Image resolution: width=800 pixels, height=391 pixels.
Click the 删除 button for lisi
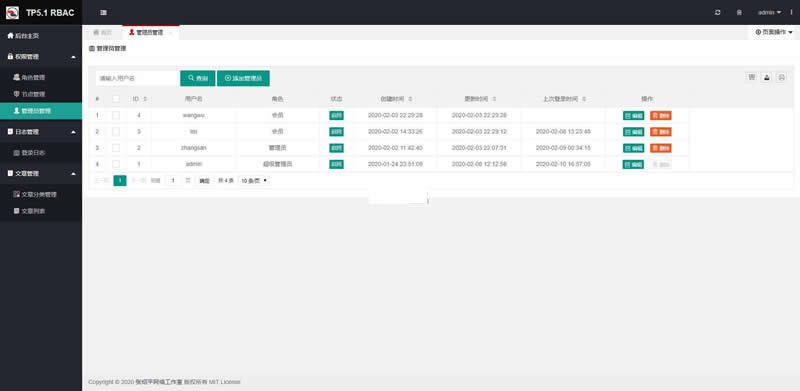pyautogui.click(x=661, y=132)
